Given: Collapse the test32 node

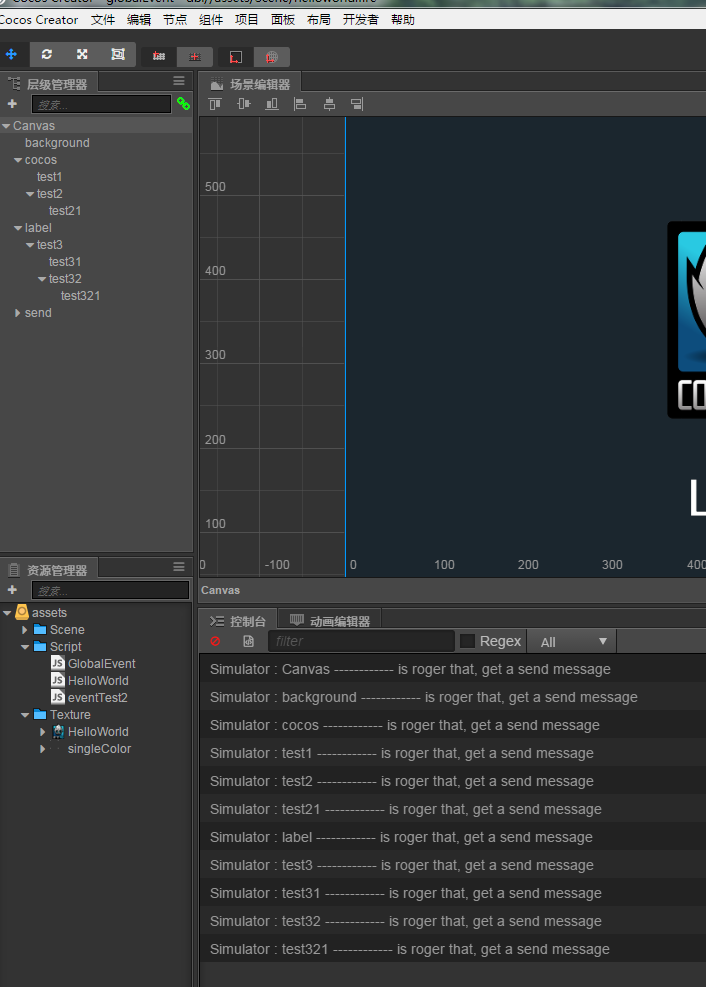Looking at the screenshot, I should coord(42,279).
